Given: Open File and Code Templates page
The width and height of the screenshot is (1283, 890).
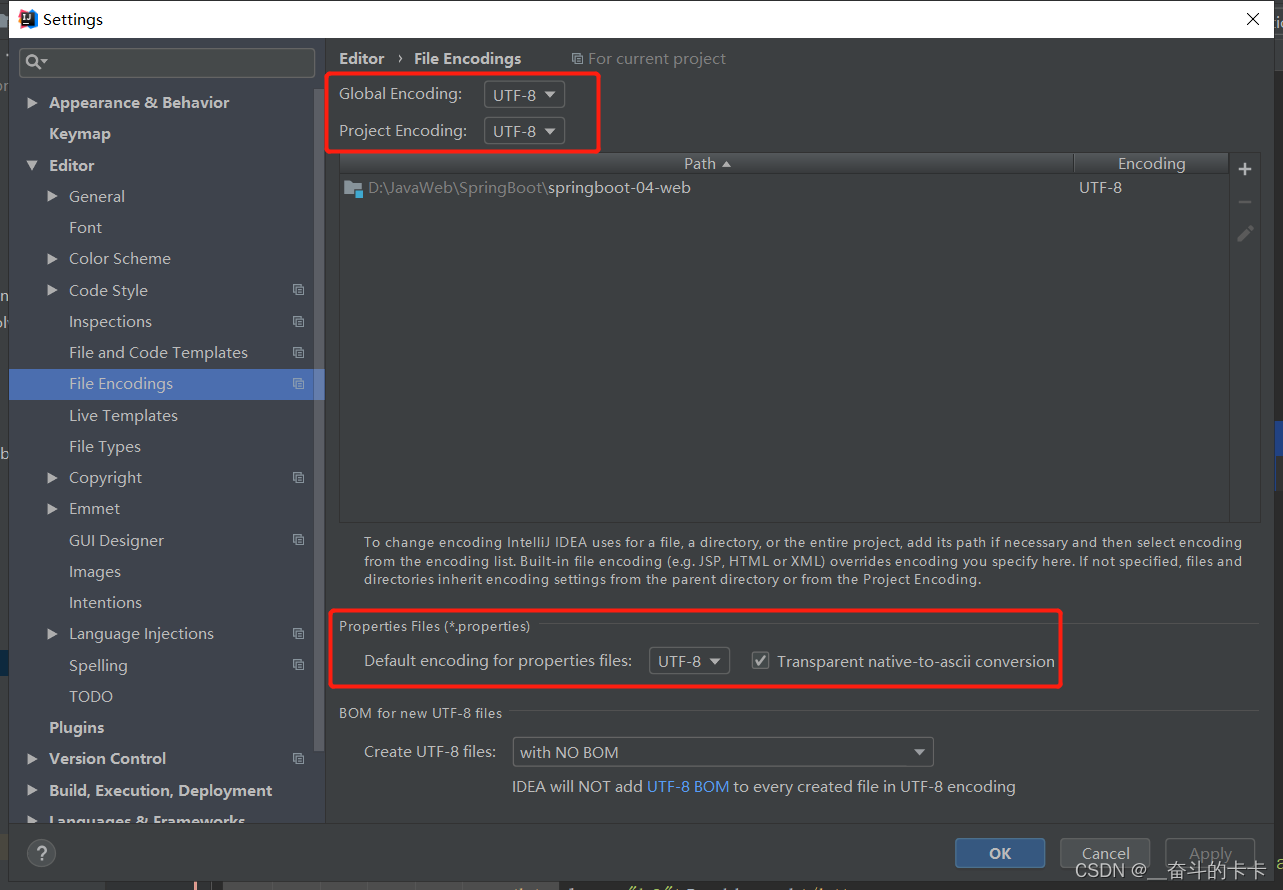Looking at the screenshot, I should (x=158, y=352).
